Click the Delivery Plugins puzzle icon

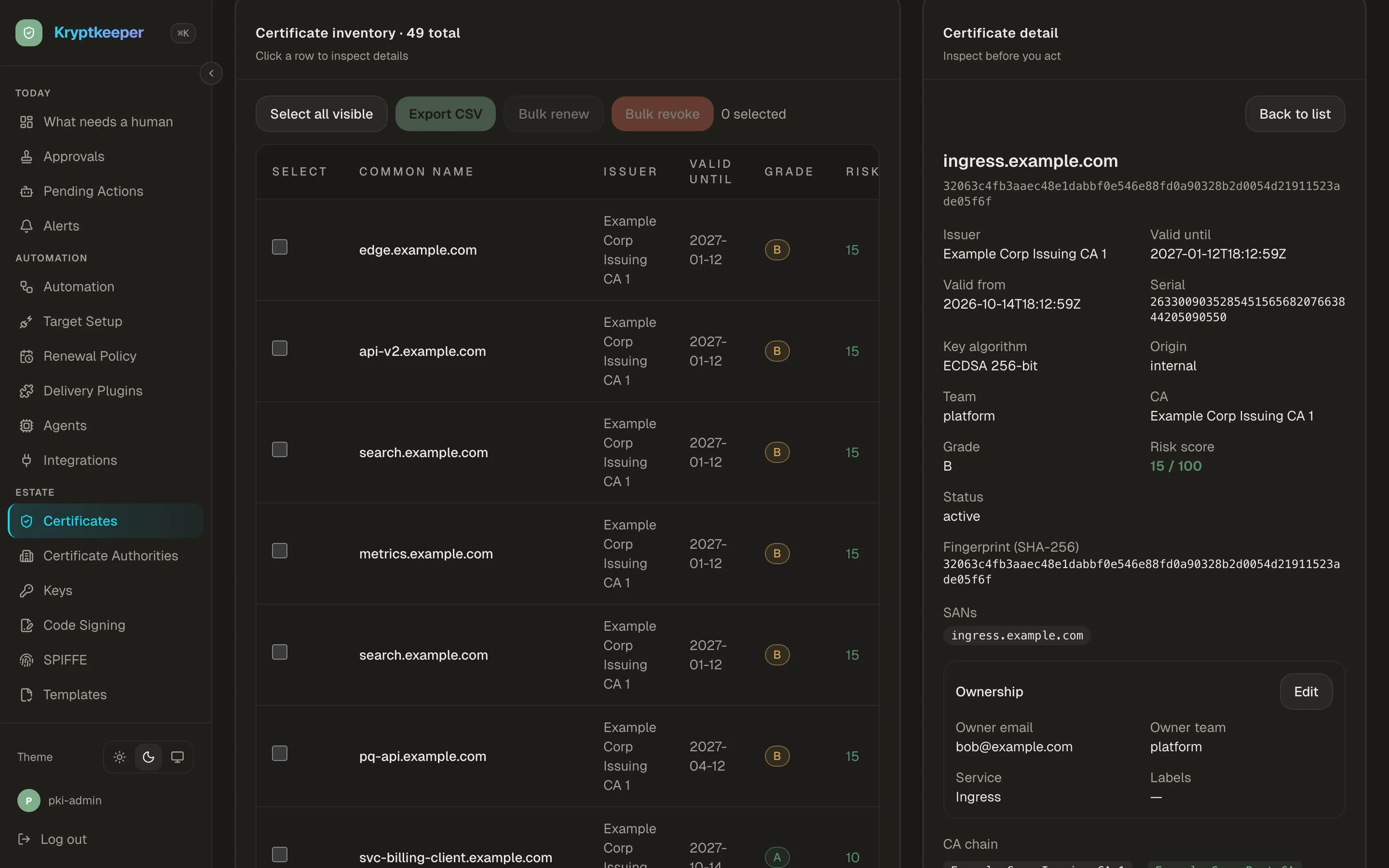coord(27,391)
